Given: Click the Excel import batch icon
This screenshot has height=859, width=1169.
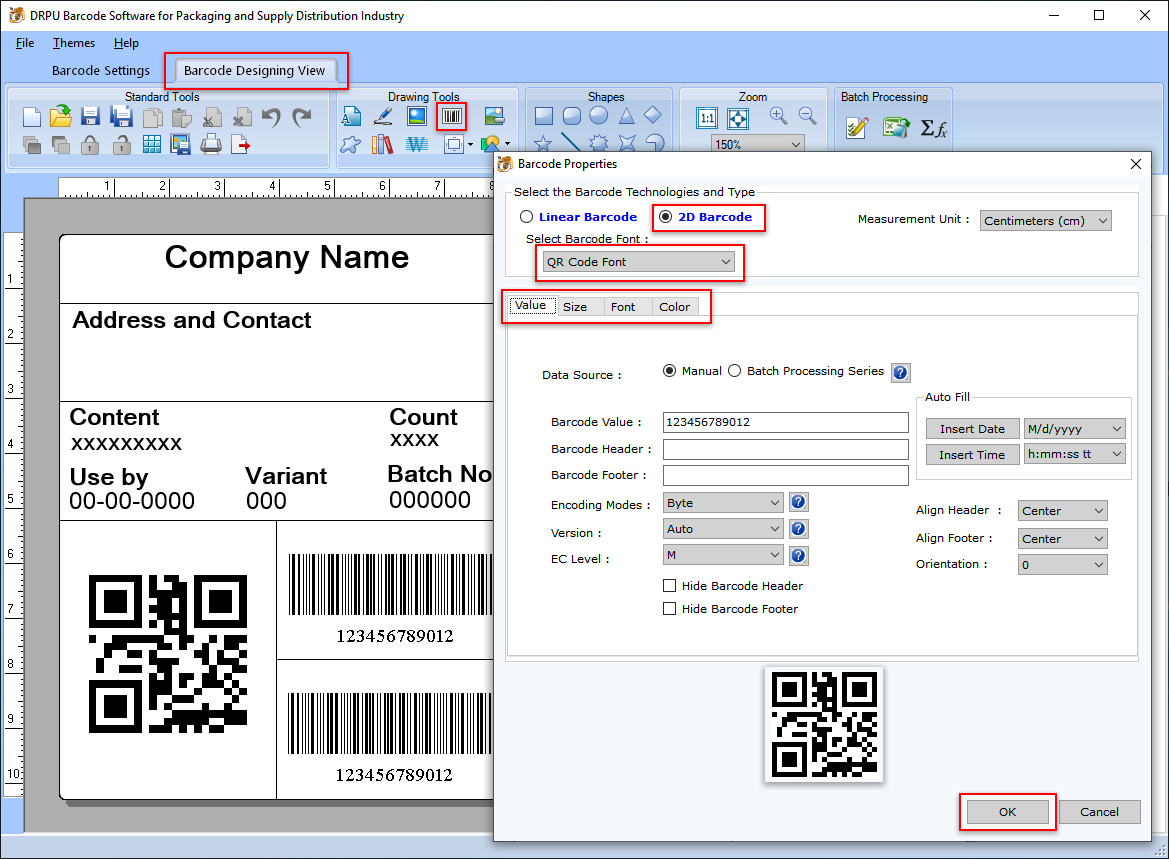Looking at the screenshot, I should click(896, 128).
